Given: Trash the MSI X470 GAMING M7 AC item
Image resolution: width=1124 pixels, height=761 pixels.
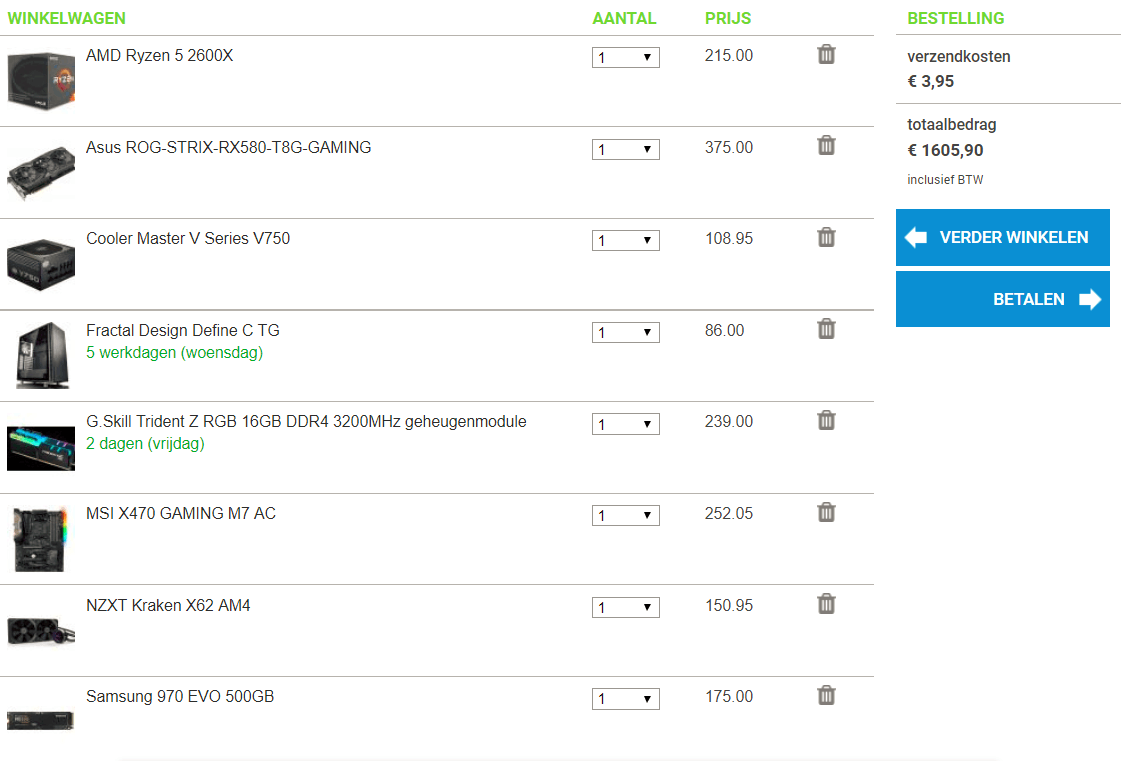Looking at the screenshot, I should point(827,512).
